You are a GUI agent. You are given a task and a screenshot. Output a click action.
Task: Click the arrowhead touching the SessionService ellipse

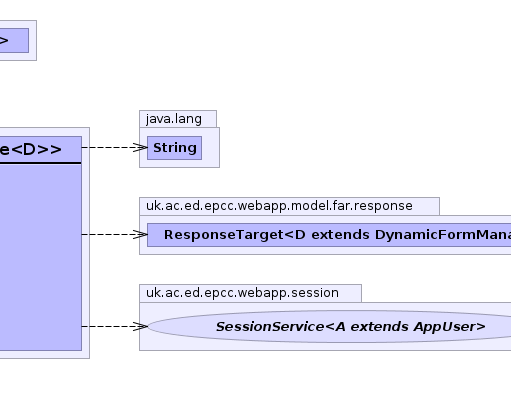[140, 326]
